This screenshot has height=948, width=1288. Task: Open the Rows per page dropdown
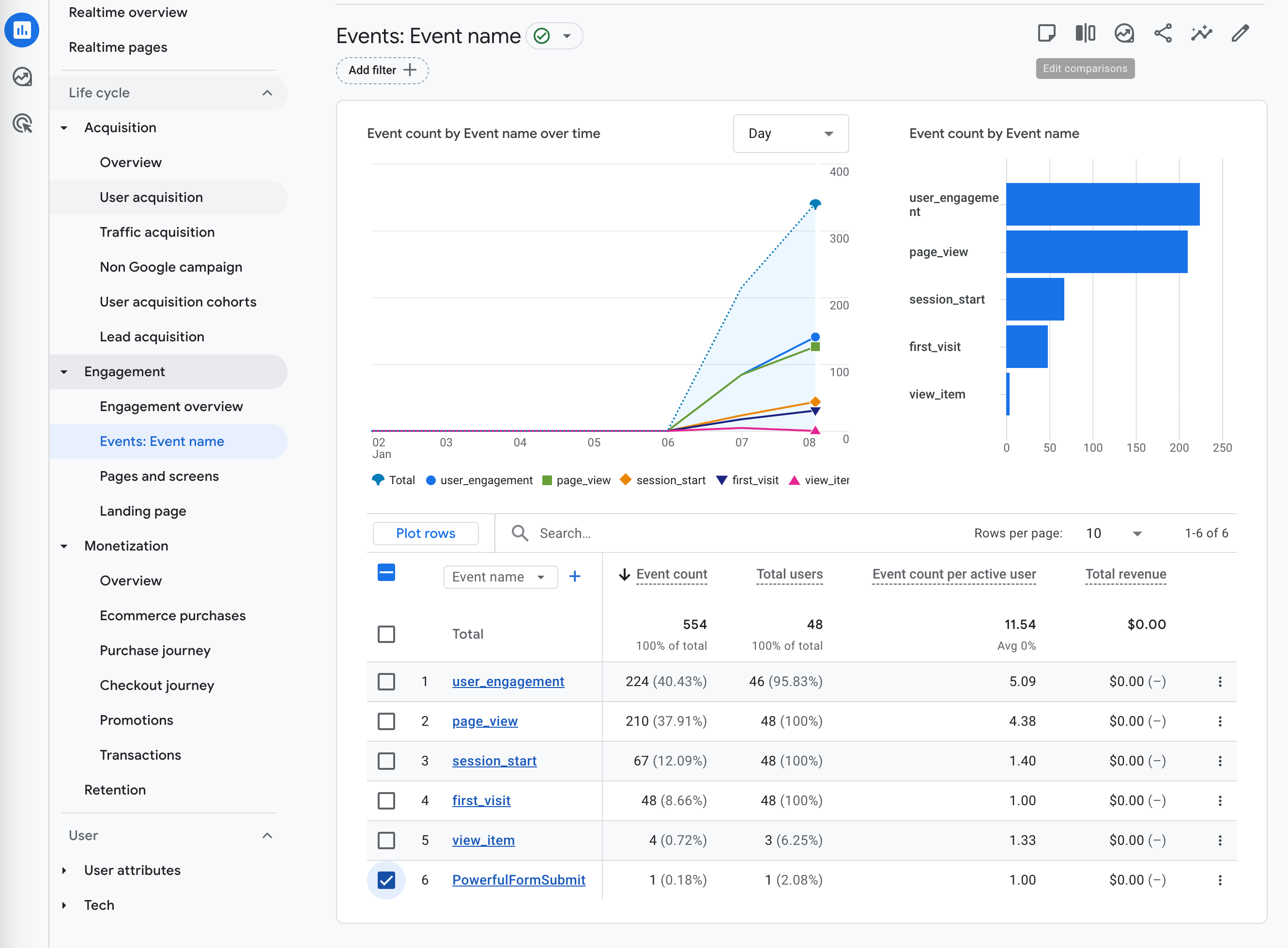pyautogui.click(x=1113, y=534)
